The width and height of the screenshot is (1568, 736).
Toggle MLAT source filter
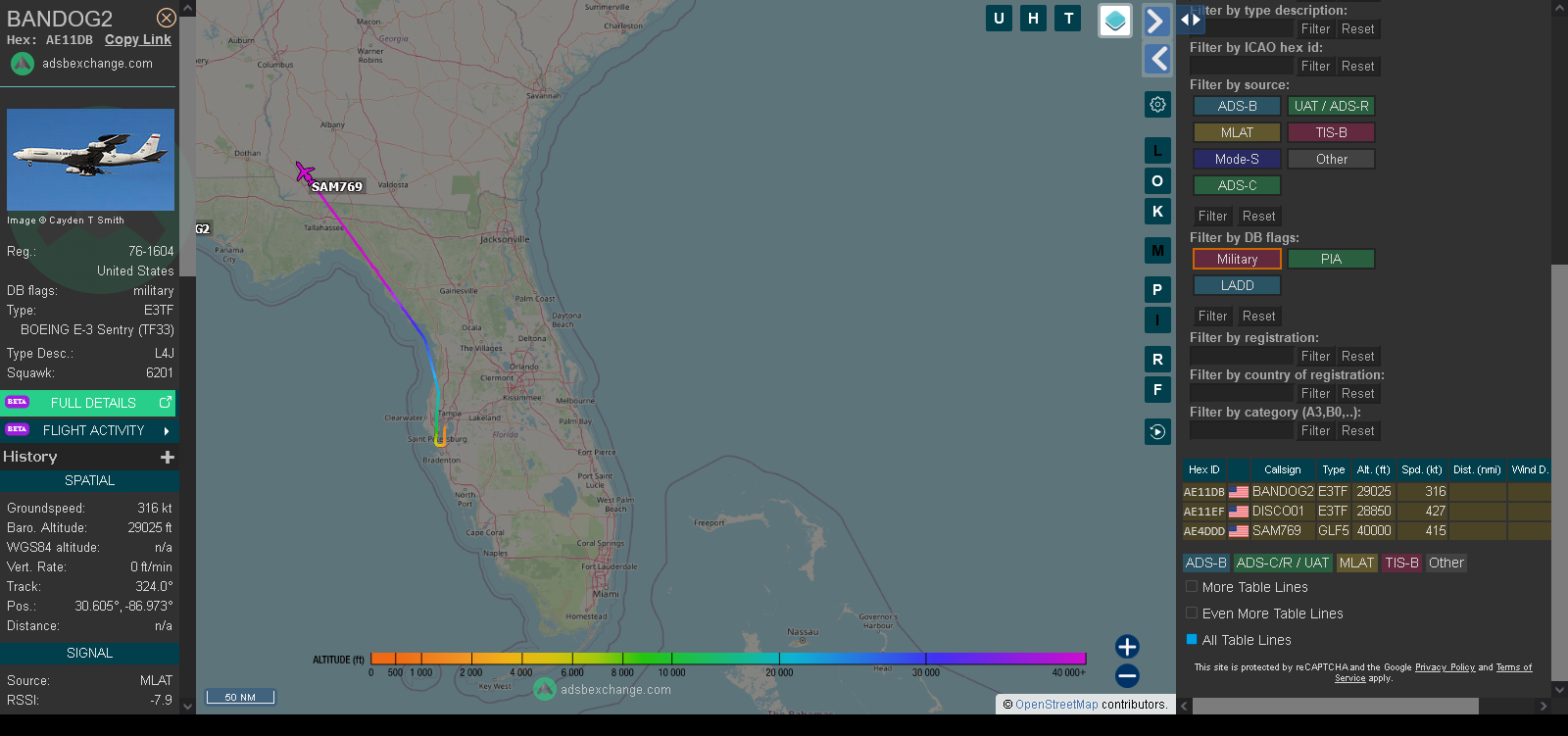coord(1237,132)
